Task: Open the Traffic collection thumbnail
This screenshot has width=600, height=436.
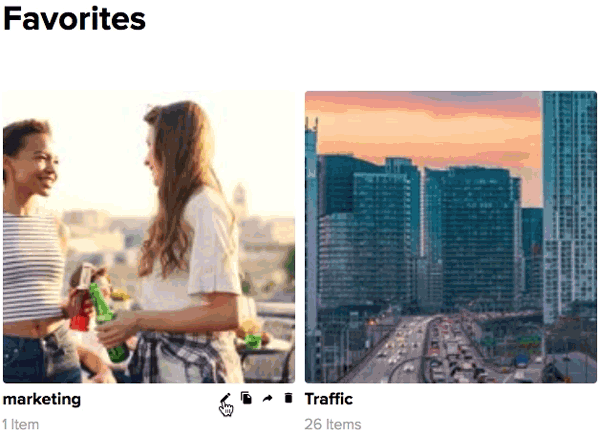Action: [451, 237]
